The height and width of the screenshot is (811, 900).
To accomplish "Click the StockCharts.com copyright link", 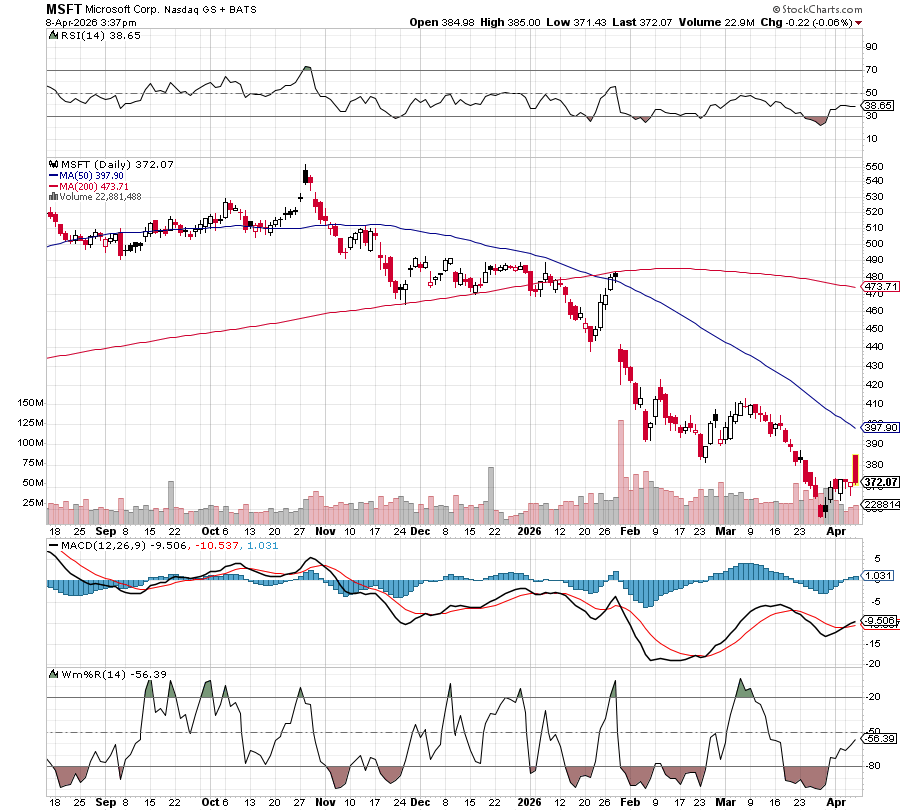I will click(x=849, y=8).
